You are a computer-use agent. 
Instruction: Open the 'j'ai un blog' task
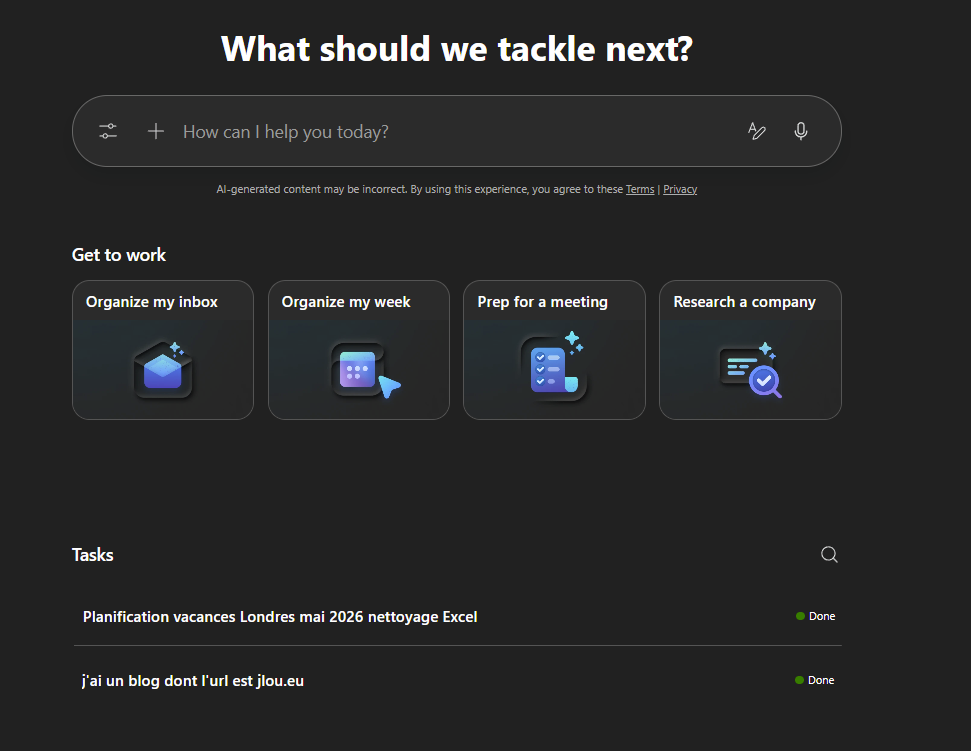193,681
